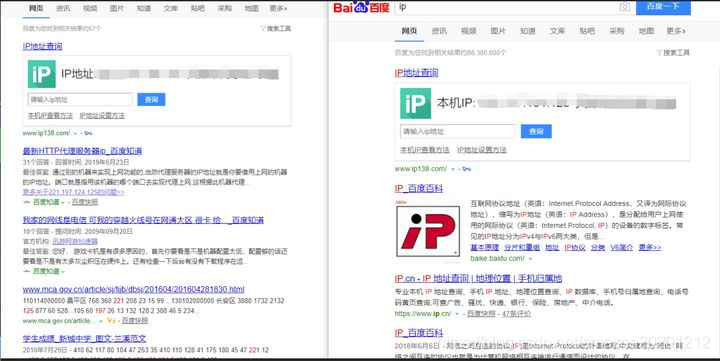Click 查询 button in right window IP widget
720x361 pixels.
pyautogui.click(x=536, y=131)
